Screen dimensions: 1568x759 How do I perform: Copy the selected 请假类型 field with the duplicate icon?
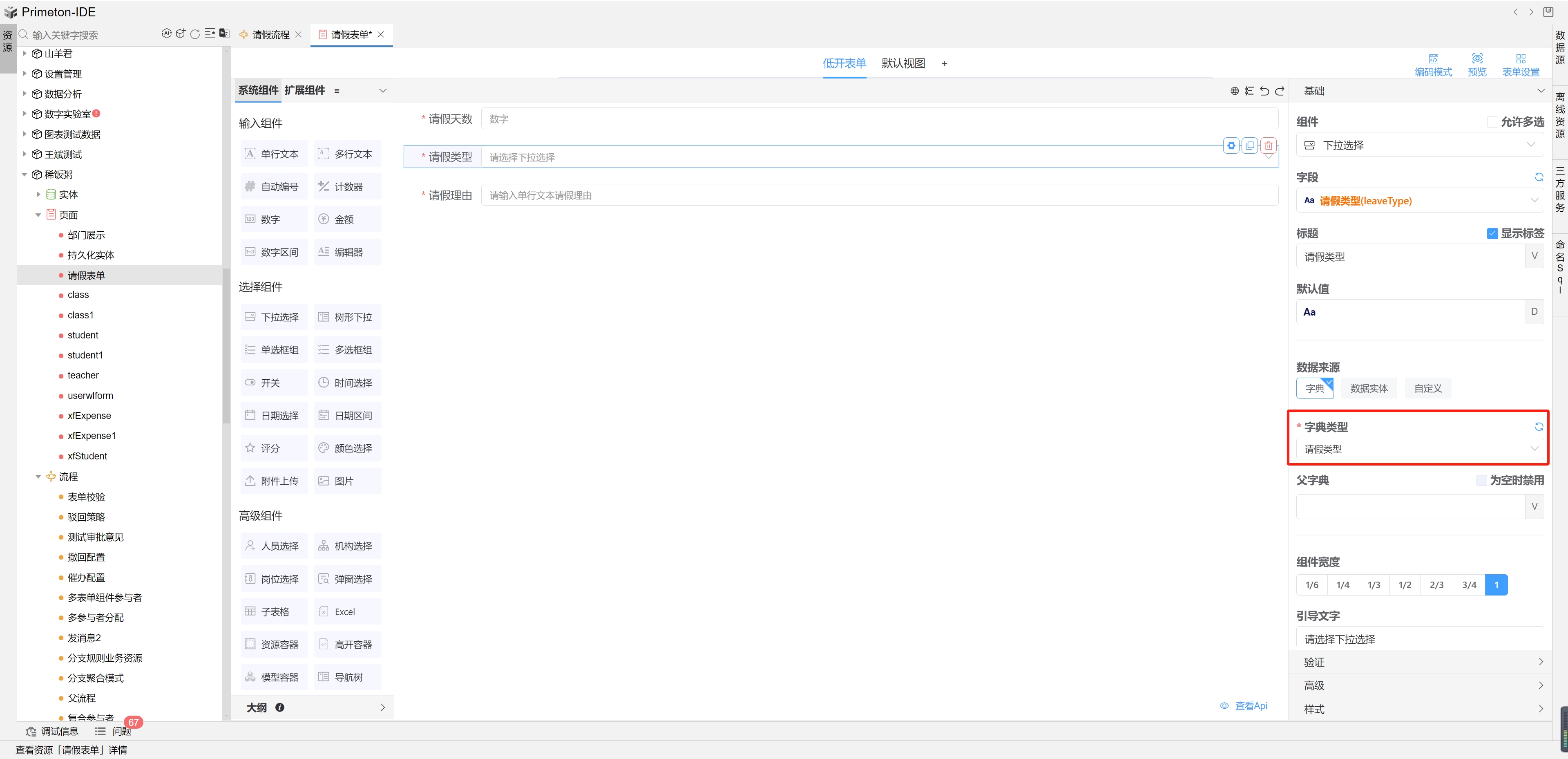(1250, 146)
